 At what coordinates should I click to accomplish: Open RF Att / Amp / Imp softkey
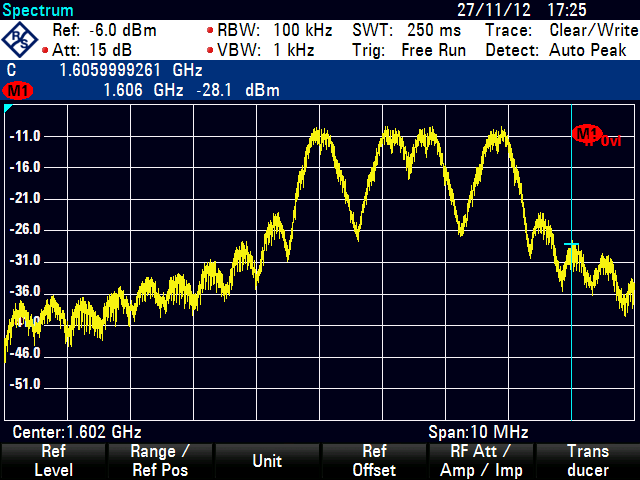coord(479,461)
